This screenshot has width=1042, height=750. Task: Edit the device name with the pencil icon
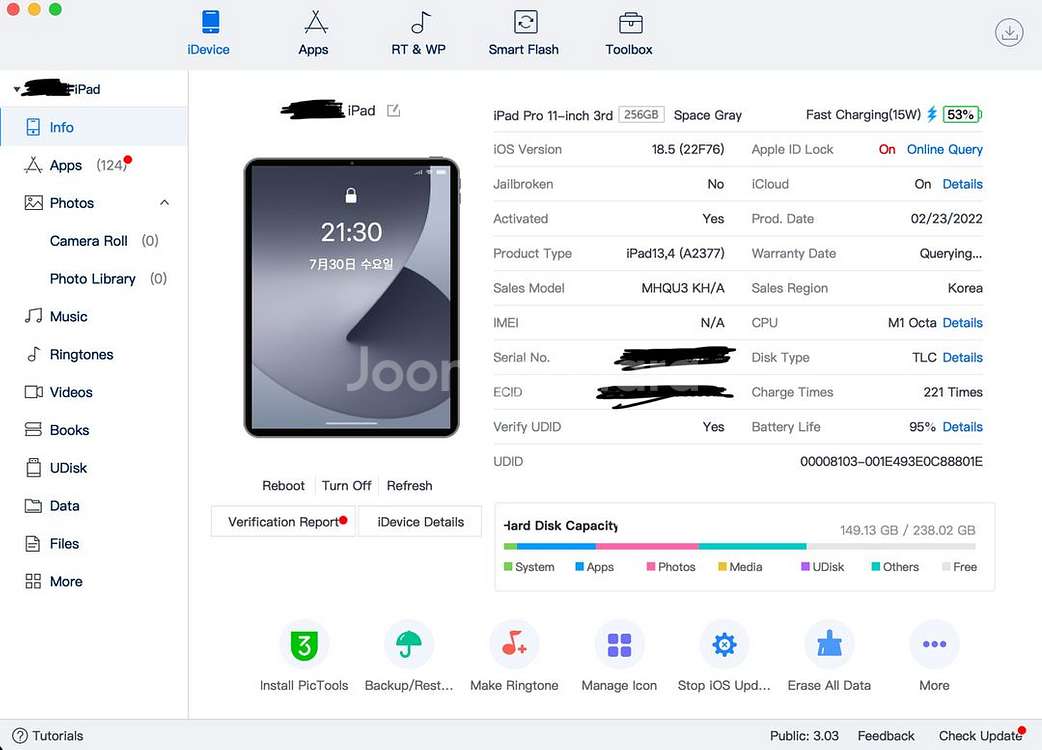point(393,110)
